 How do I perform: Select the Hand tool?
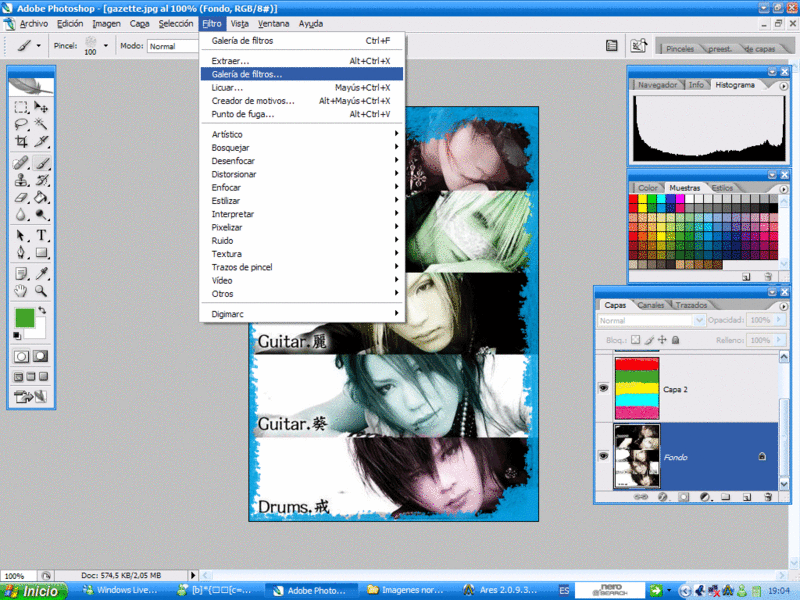coord(21,291)
